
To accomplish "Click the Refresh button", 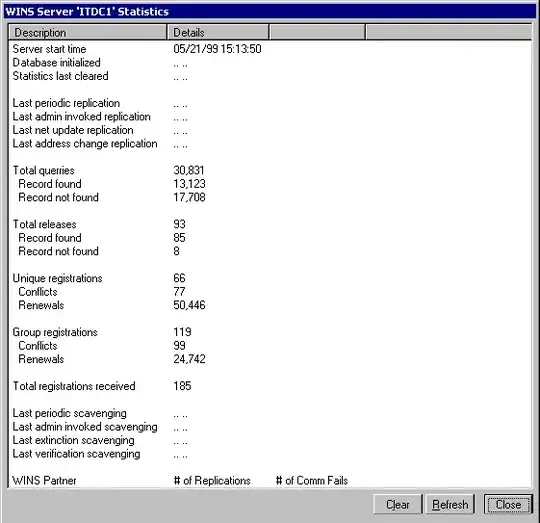I will click(x=450, y=504).
